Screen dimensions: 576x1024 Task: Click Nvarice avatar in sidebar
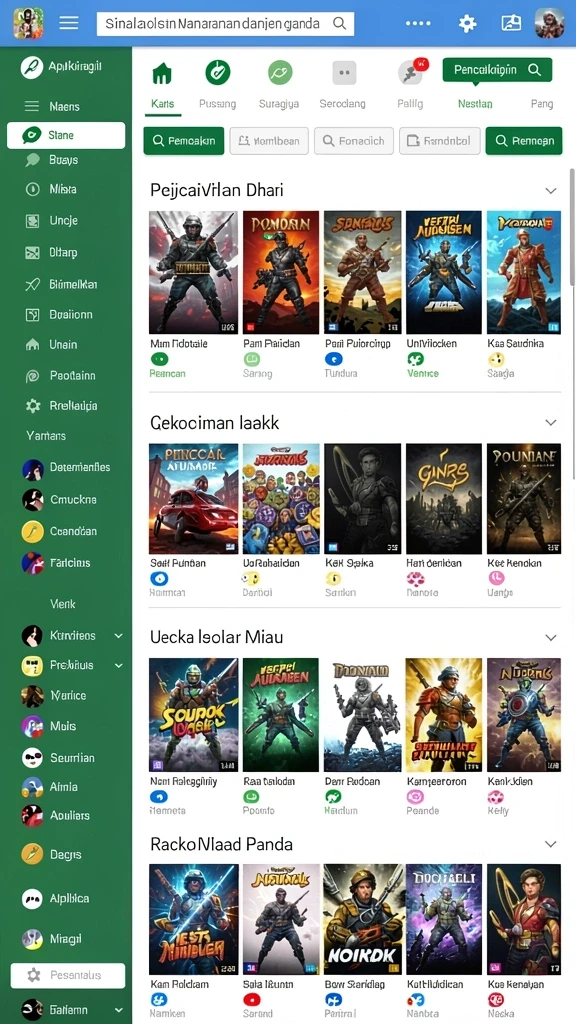click(x=33, y=696)
